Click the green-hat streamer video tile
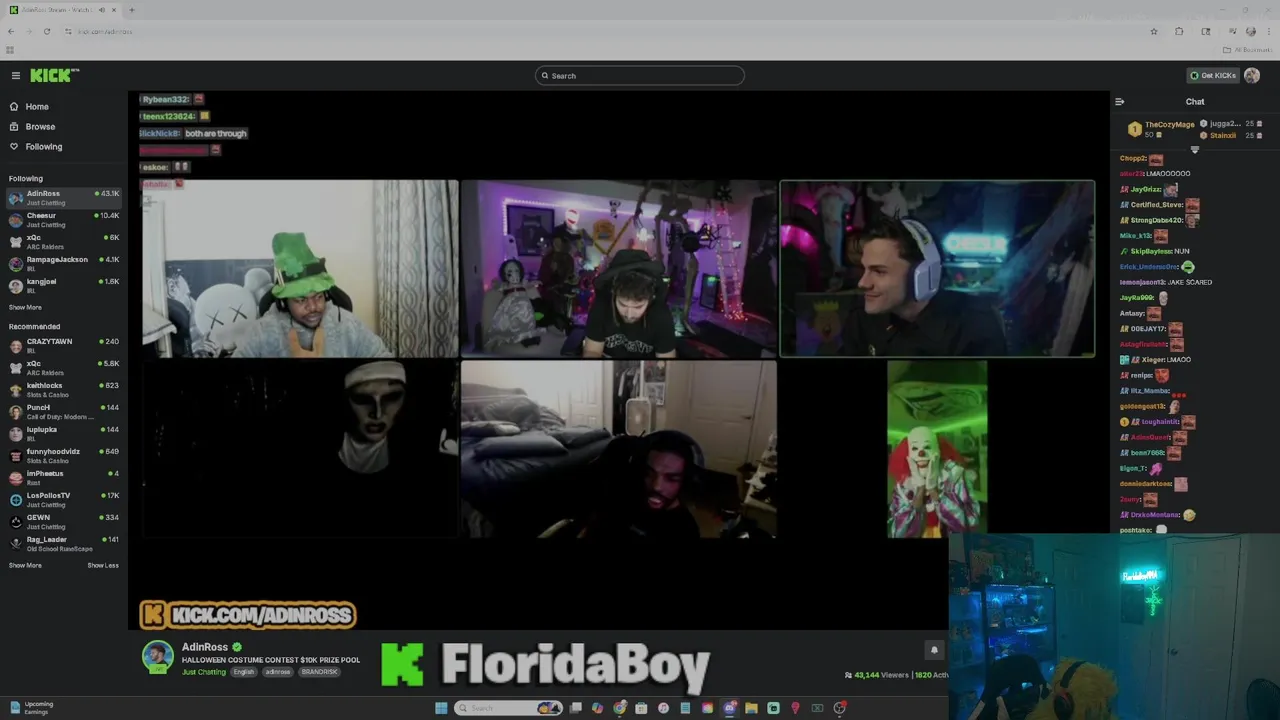This screenshot has height=720, width=1280. click(300, 268)
